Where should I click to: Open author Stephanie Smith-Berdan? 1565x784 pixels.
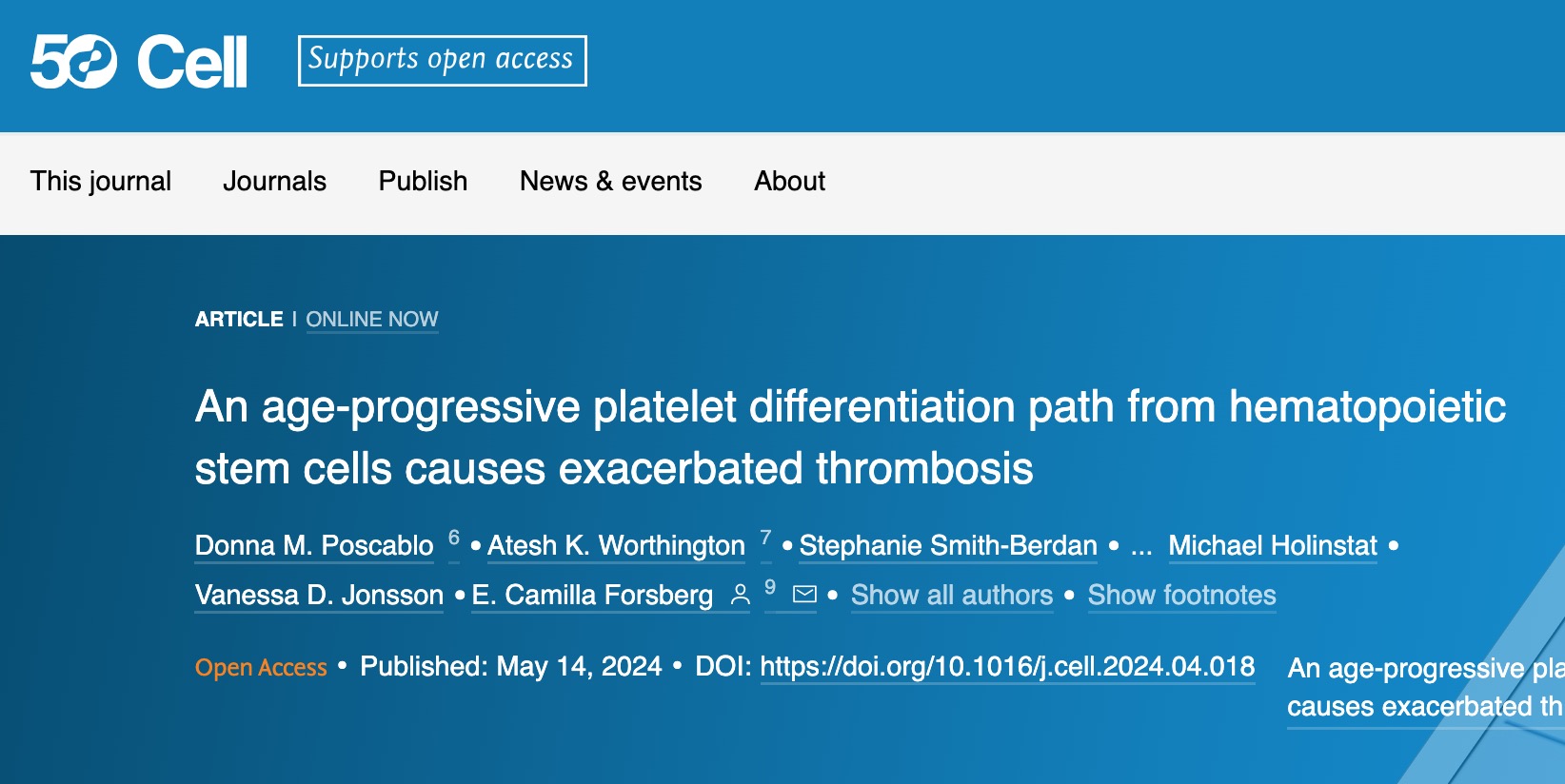click(x=948, y=546)
